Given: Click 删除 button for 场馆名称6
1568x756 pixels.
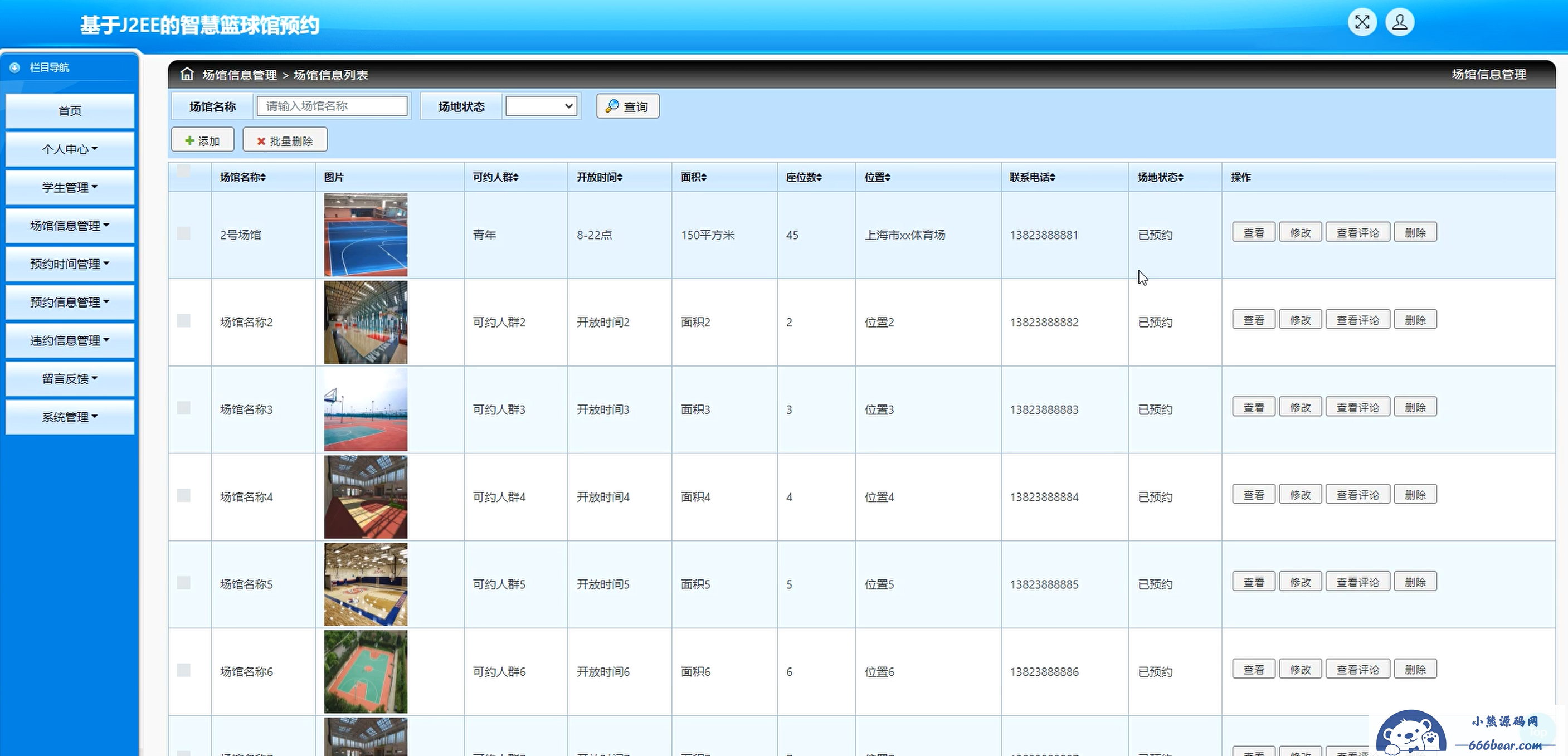Looking at the screenshot, I should [1415, 669].
